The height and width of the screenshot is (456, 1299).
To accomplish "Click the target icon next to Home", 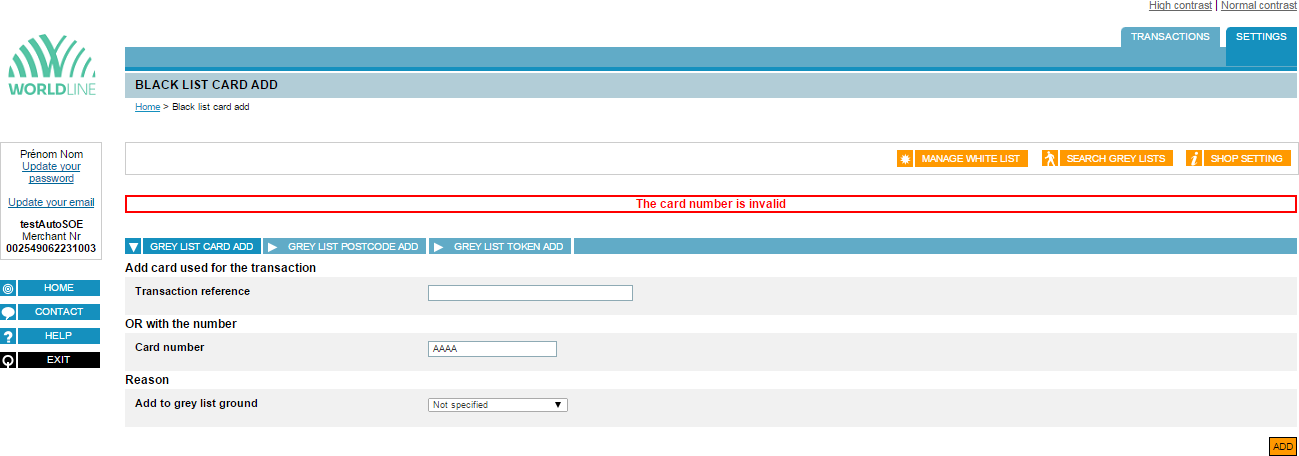I will coord(8,288).
